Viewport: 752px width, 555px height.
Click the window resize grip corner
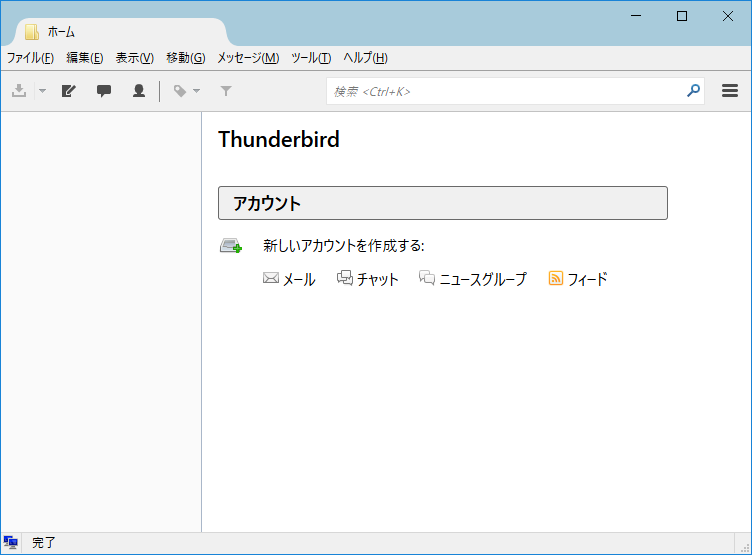(x=745, y=548)
